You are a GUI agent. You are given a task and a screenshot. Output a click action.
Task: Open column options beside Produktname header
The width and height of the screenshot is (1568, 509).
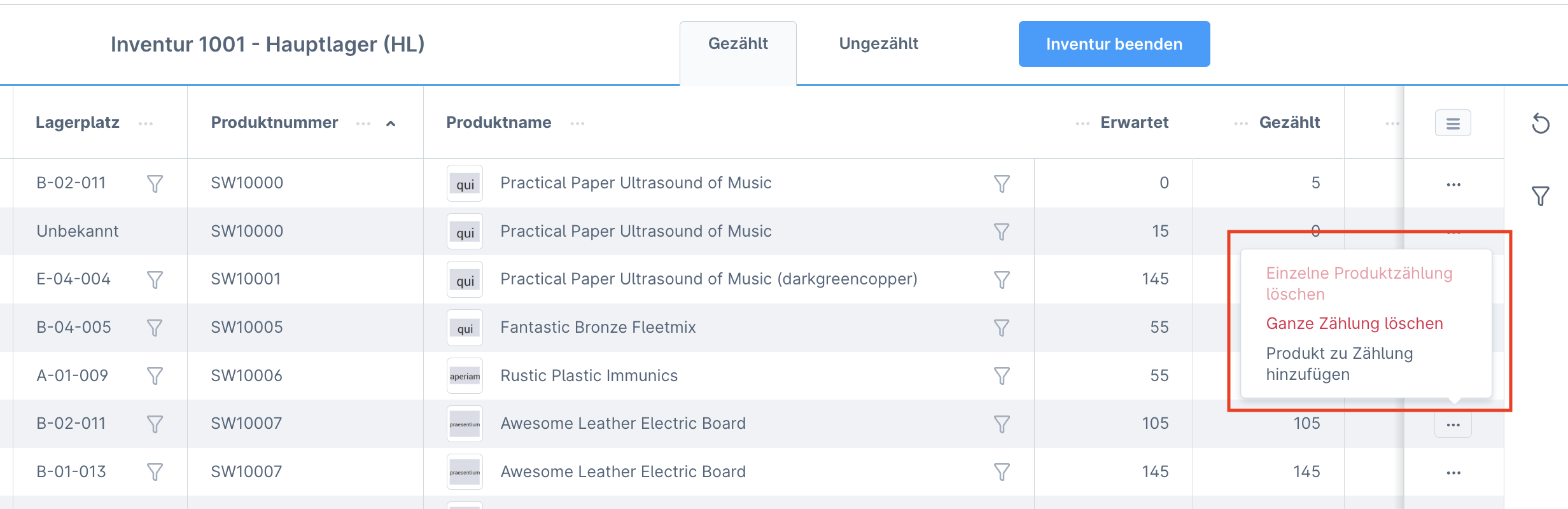click(x=578, y=123)
